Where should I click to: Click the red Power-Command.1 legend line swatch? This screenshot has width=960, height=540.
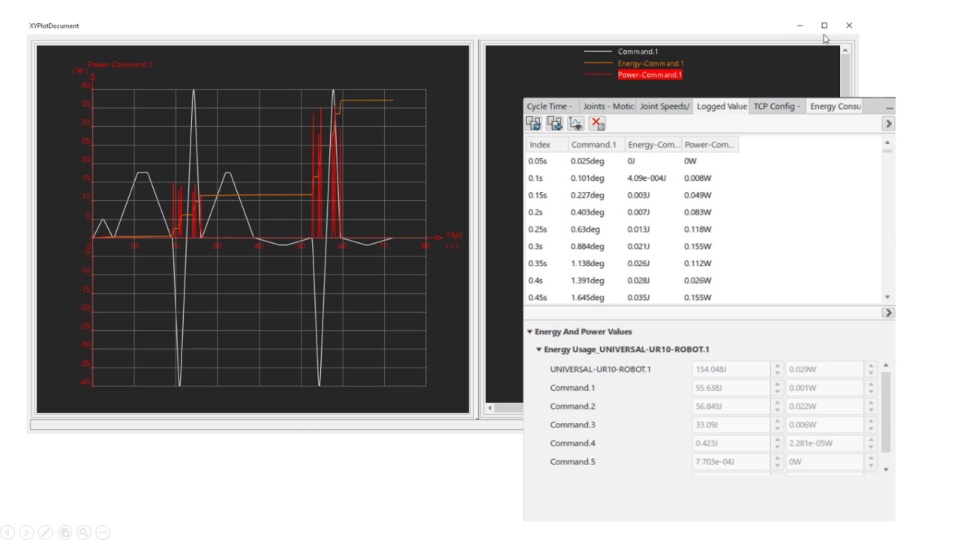coord(598,75)
